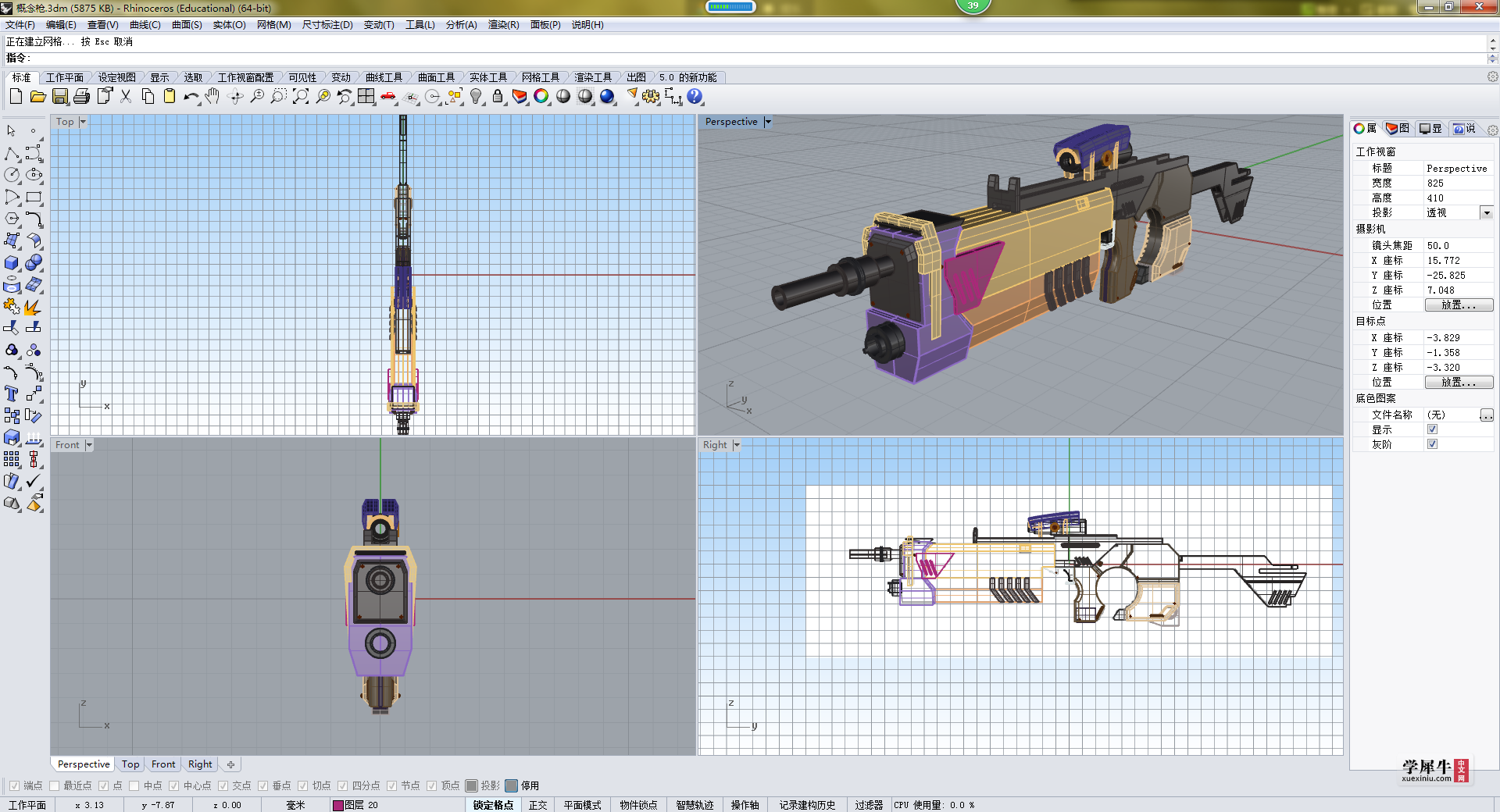Toggle the 垂点 (Perpendicular) osnap checkbox

(x=262, y=785)
